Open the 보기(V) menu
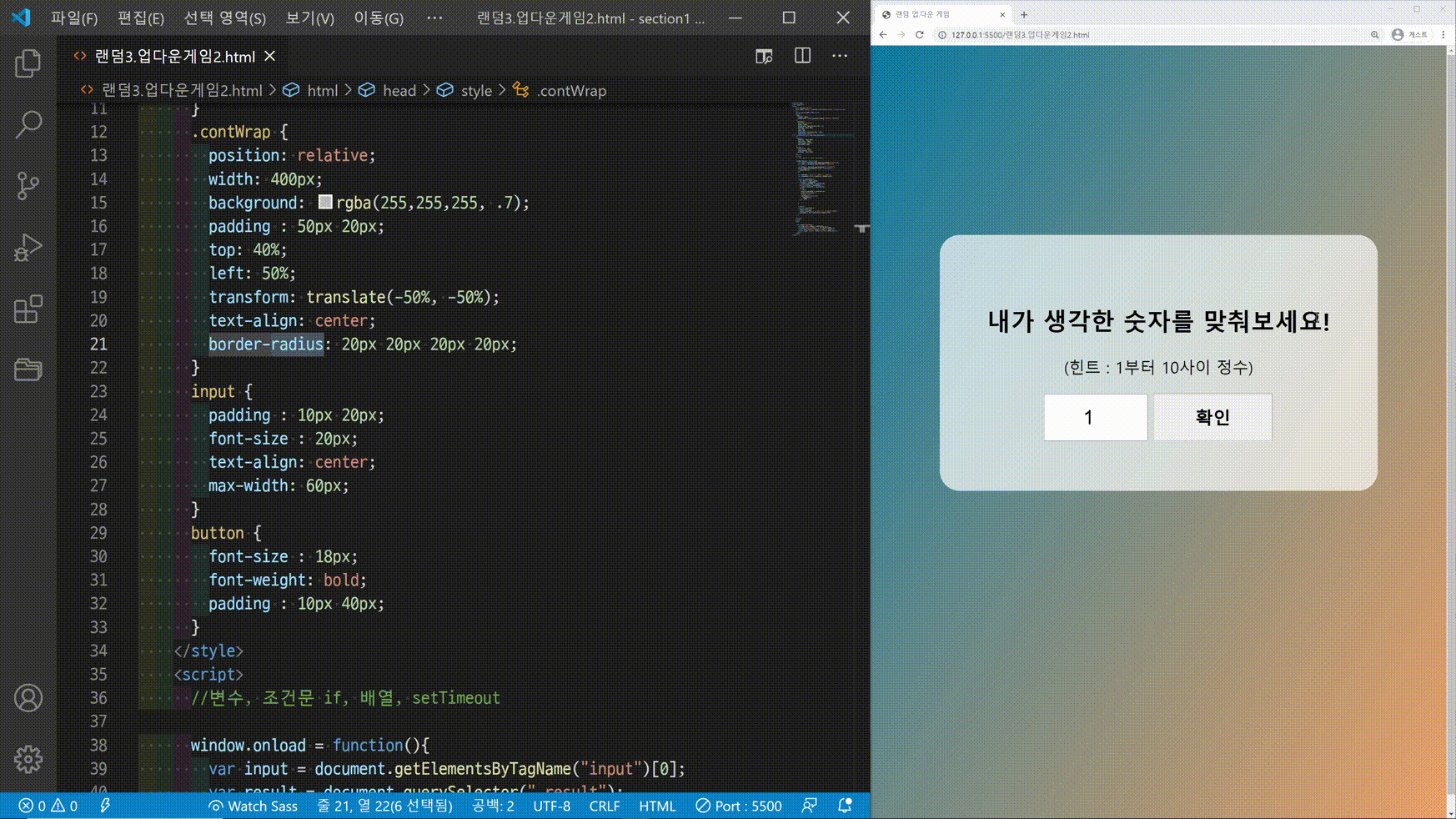 tap(310, 18)
